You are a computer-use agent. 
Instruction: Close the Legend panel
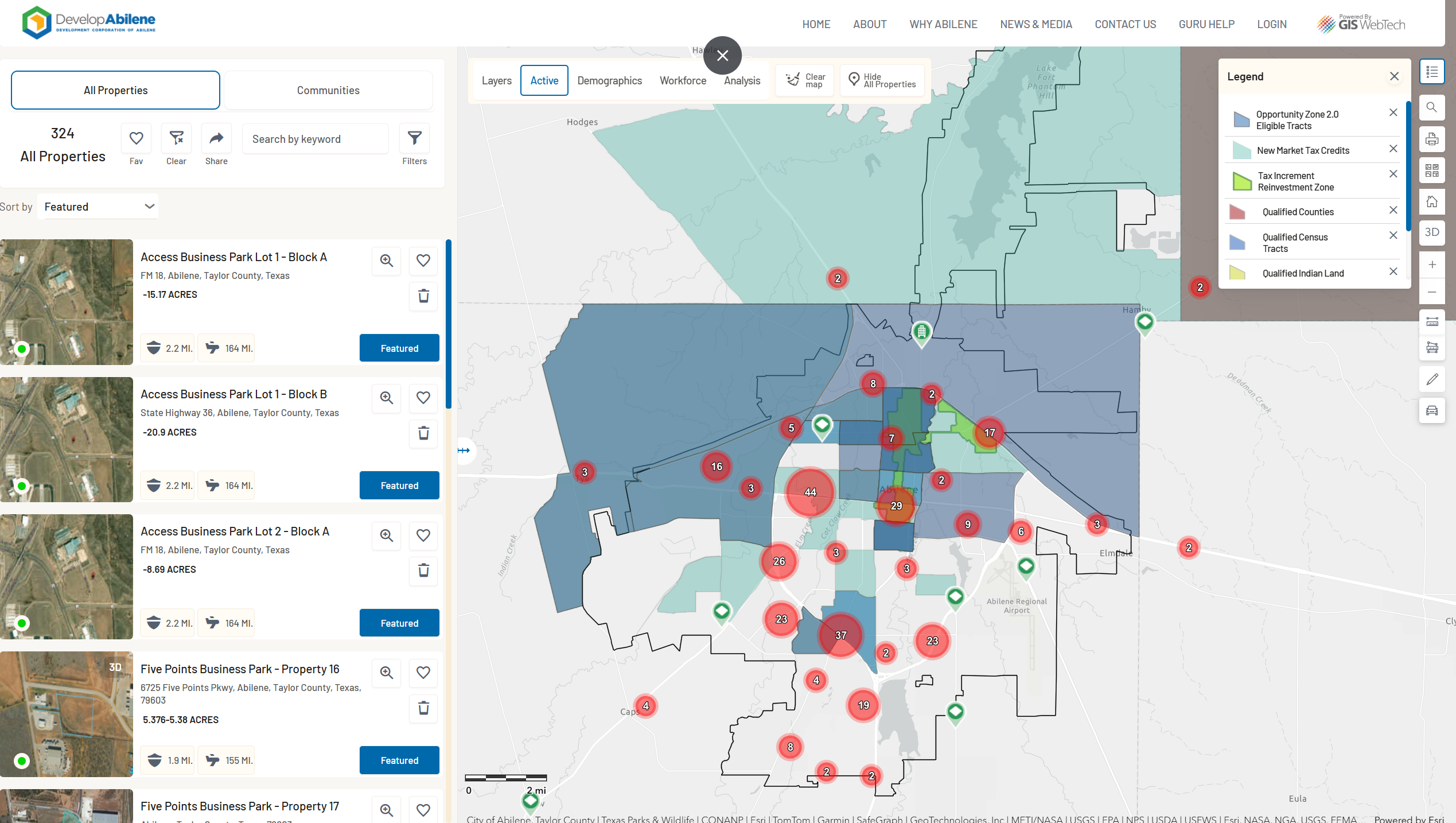click(x=1394, y=76)
